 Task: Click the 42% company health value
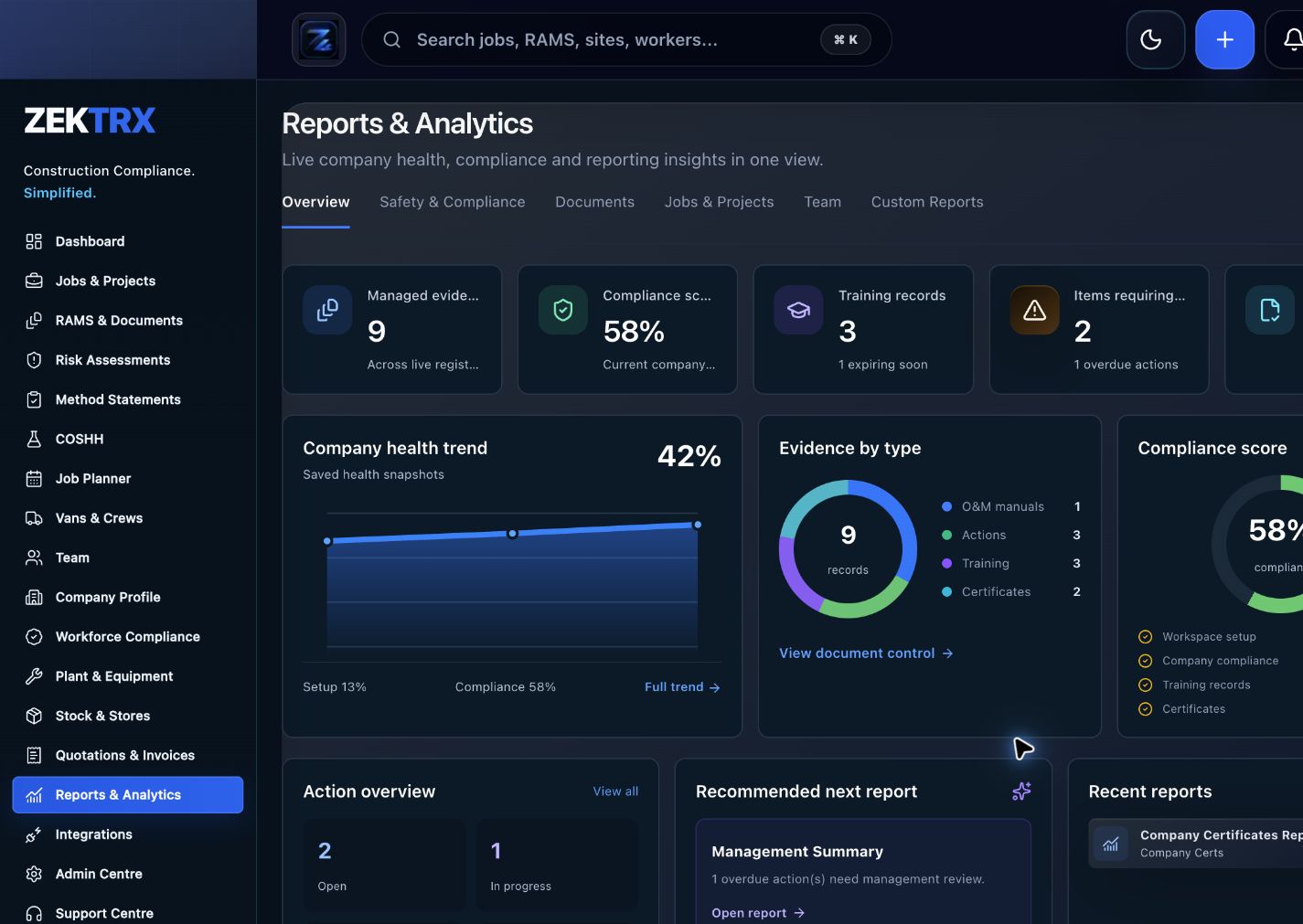(x=689, y=456)
